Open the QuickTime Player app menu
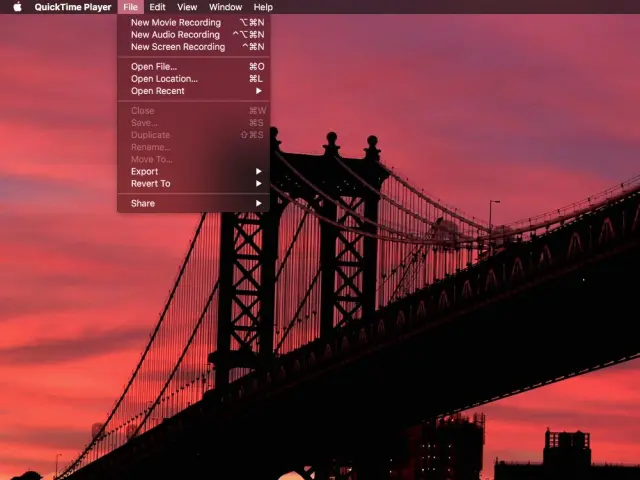Screen dimensions: 640x480 click(73, 7)
